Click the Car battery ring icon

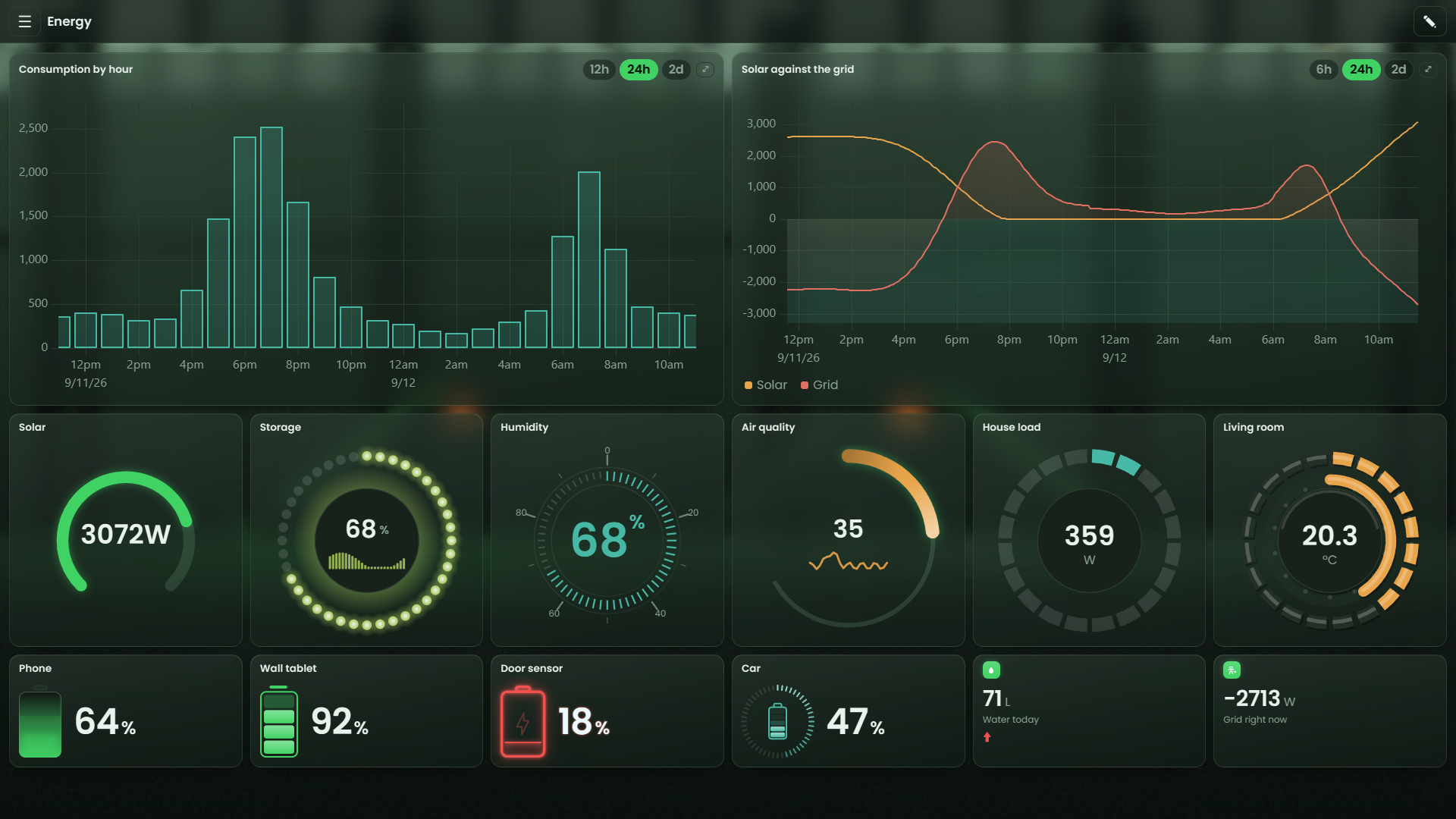777,721
